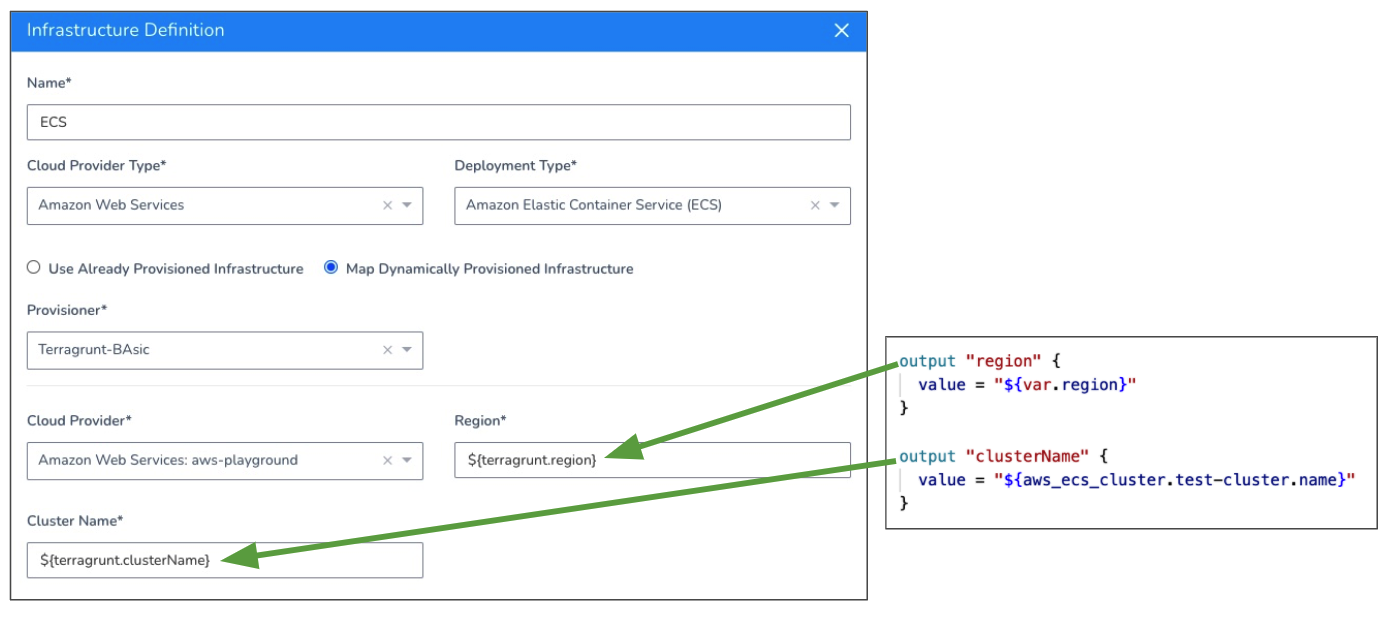1383x618 pixels.
Task: Click the Cluster Name* field label
Action: click(x=74, y=520)
